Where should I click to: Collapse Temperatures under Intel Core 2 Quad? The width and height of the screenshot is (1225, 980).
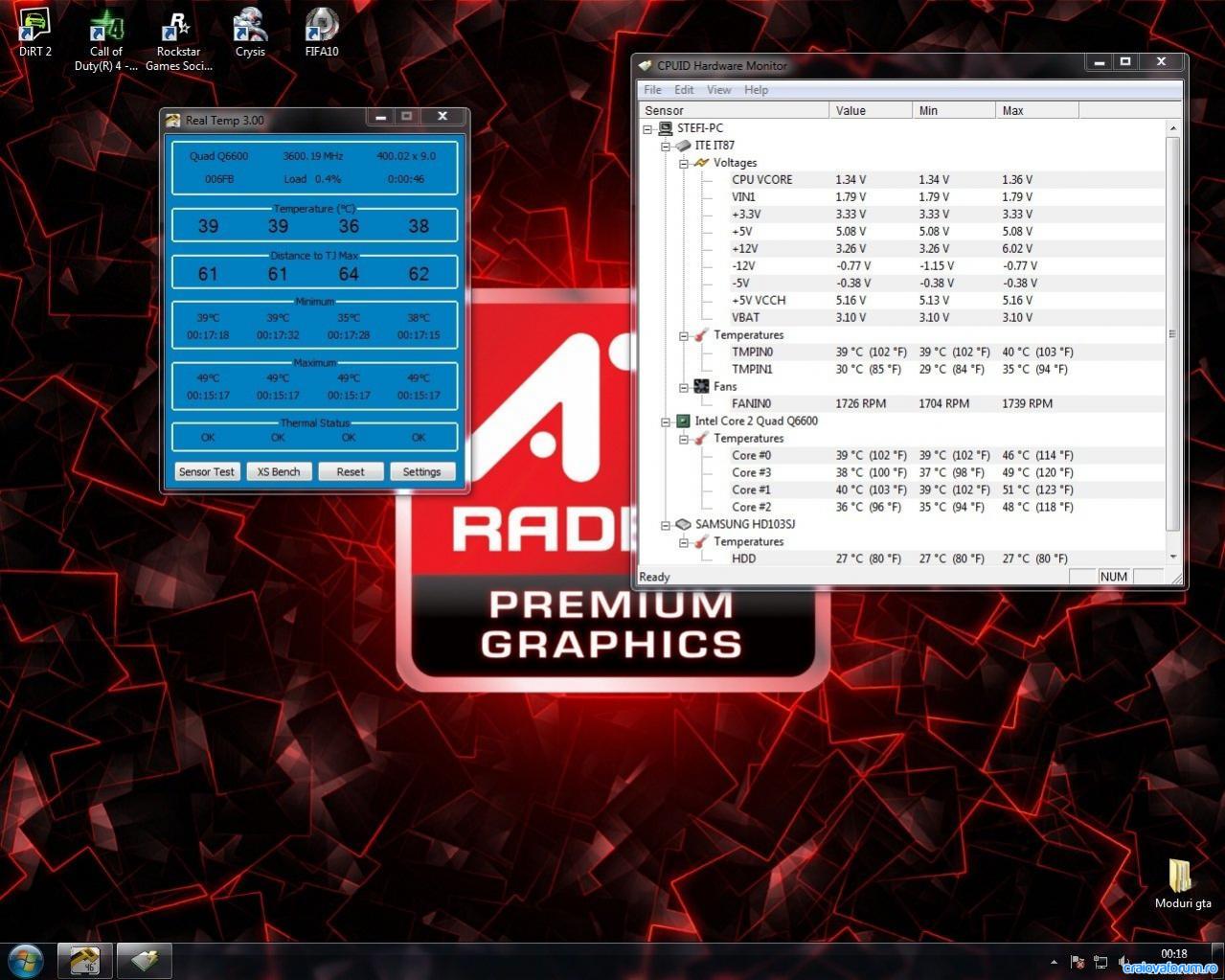(684, 439)
